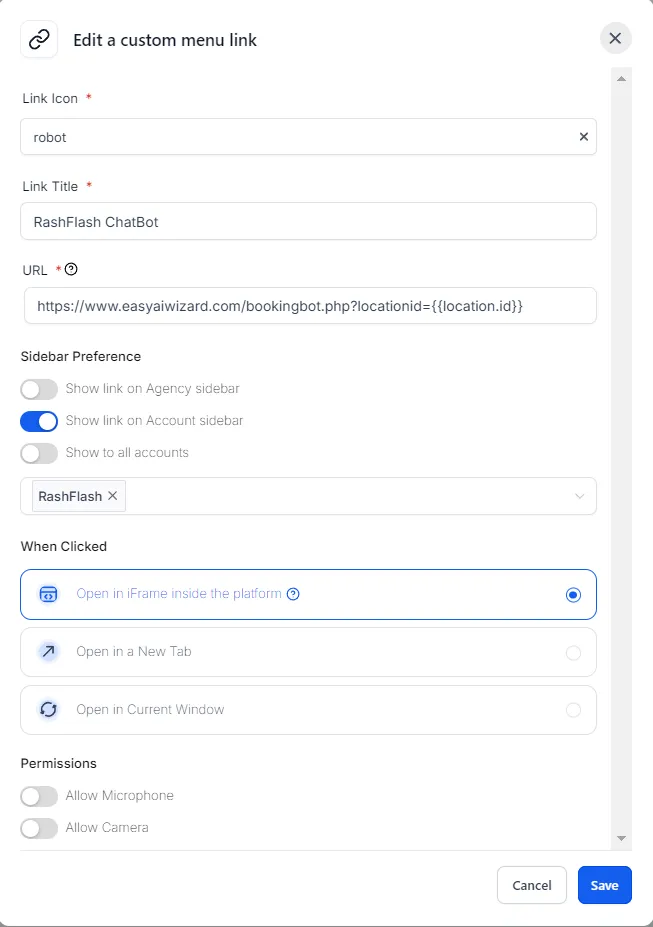The height and width of the screenshot is (927, 653).
Task: Turn on Show to all accounts
Action: click(x=39, y=453)
